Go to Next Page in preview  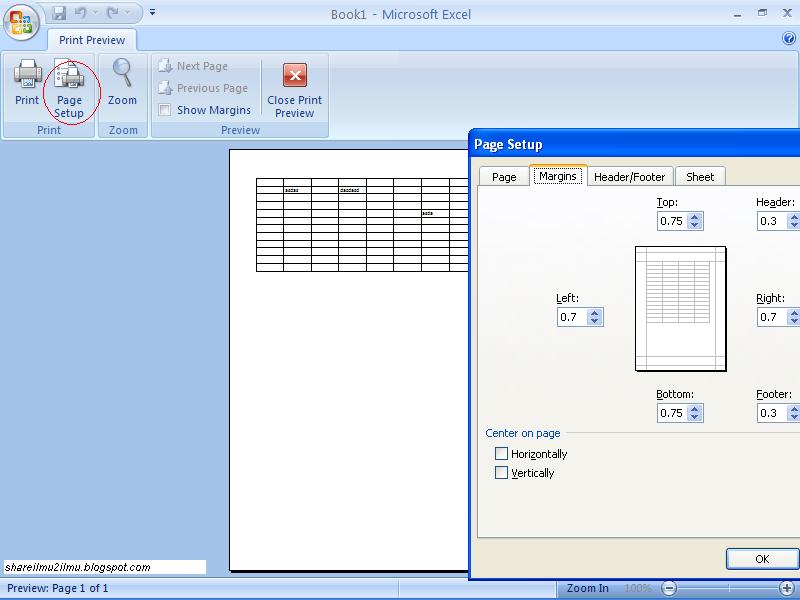point(194,66)
